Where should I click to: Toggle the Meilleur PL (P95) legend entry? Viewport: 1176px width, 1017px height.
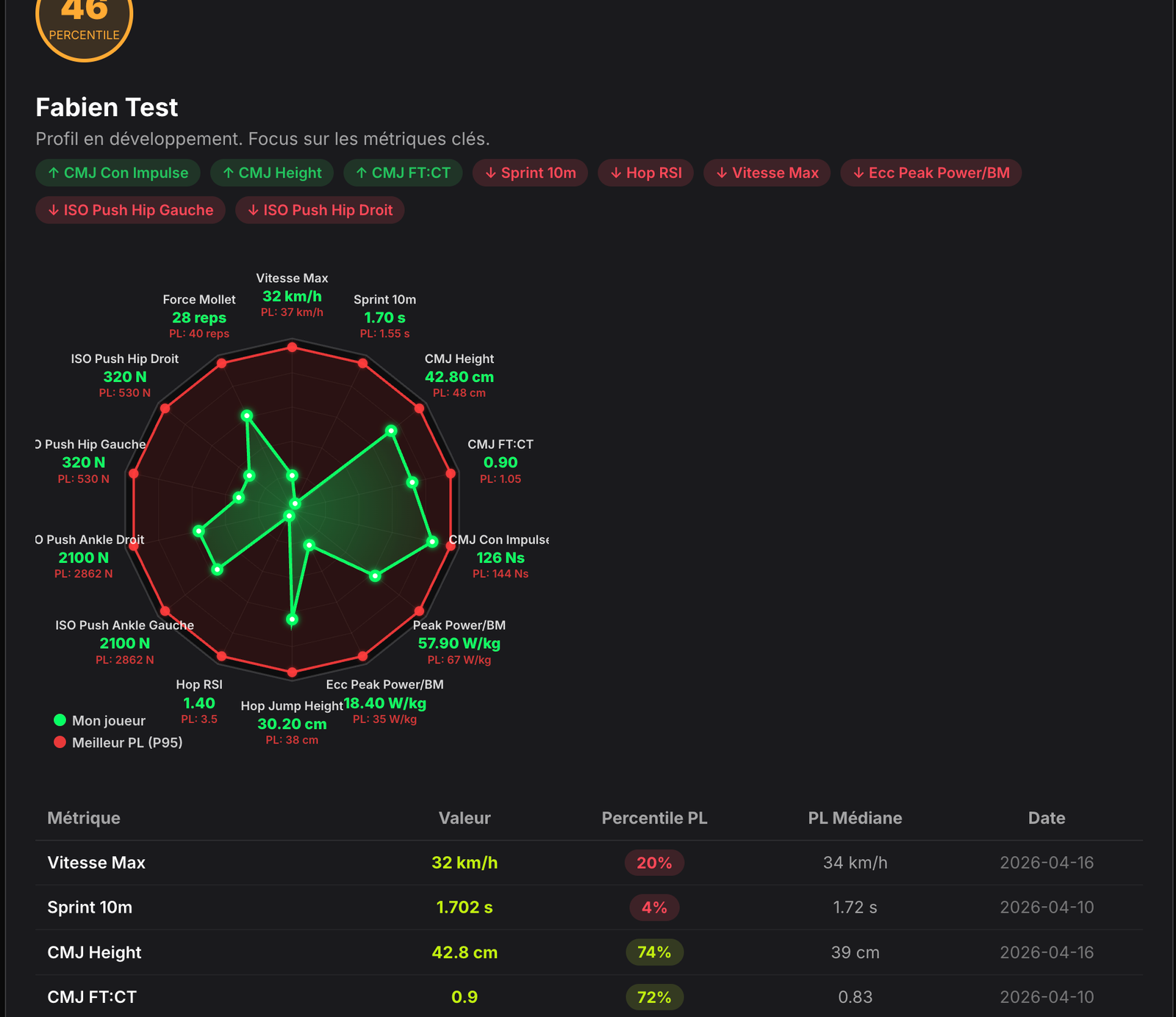click(x=118, y=742)
